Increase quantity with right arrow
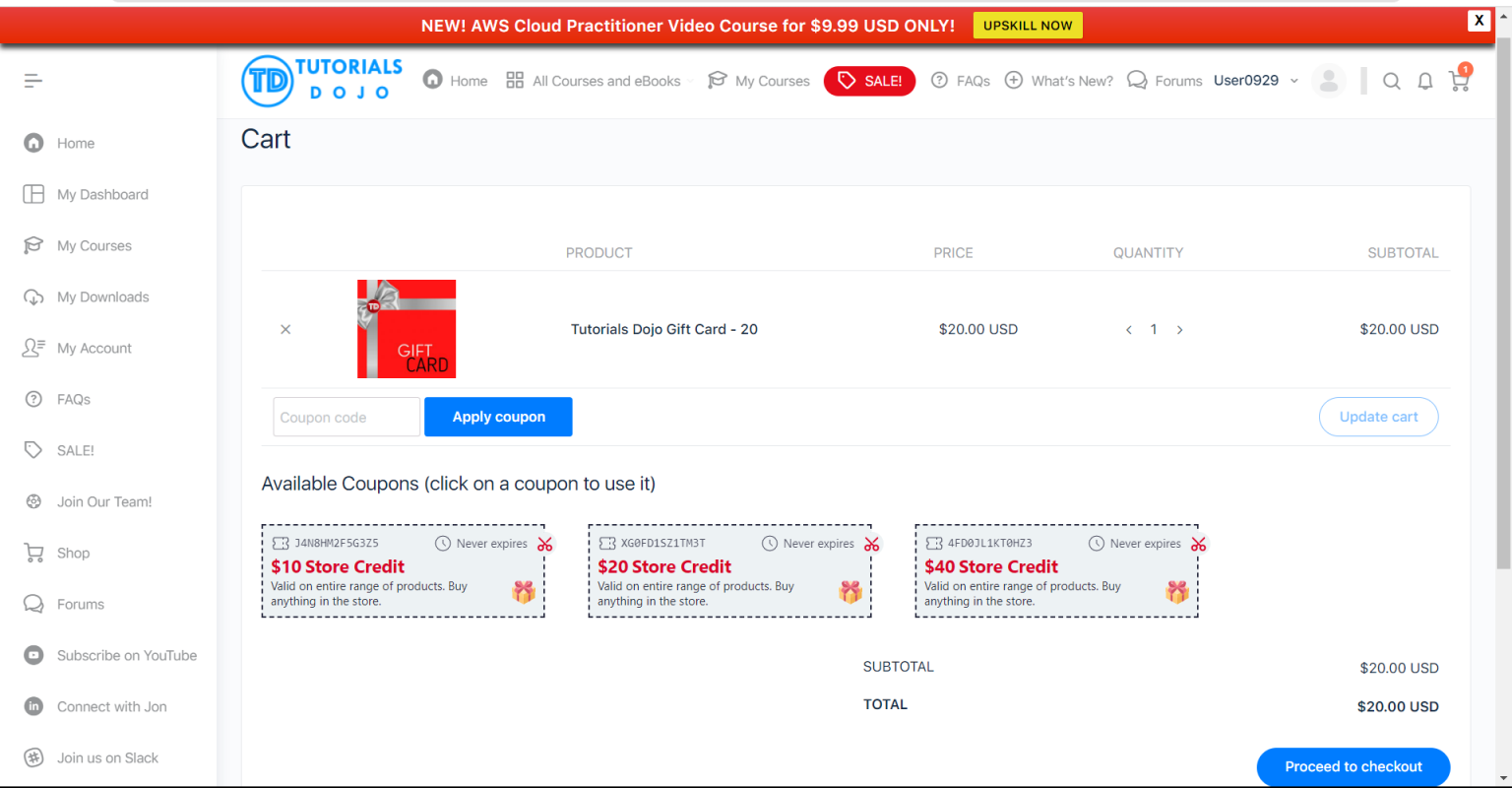 pos(1179,330)
